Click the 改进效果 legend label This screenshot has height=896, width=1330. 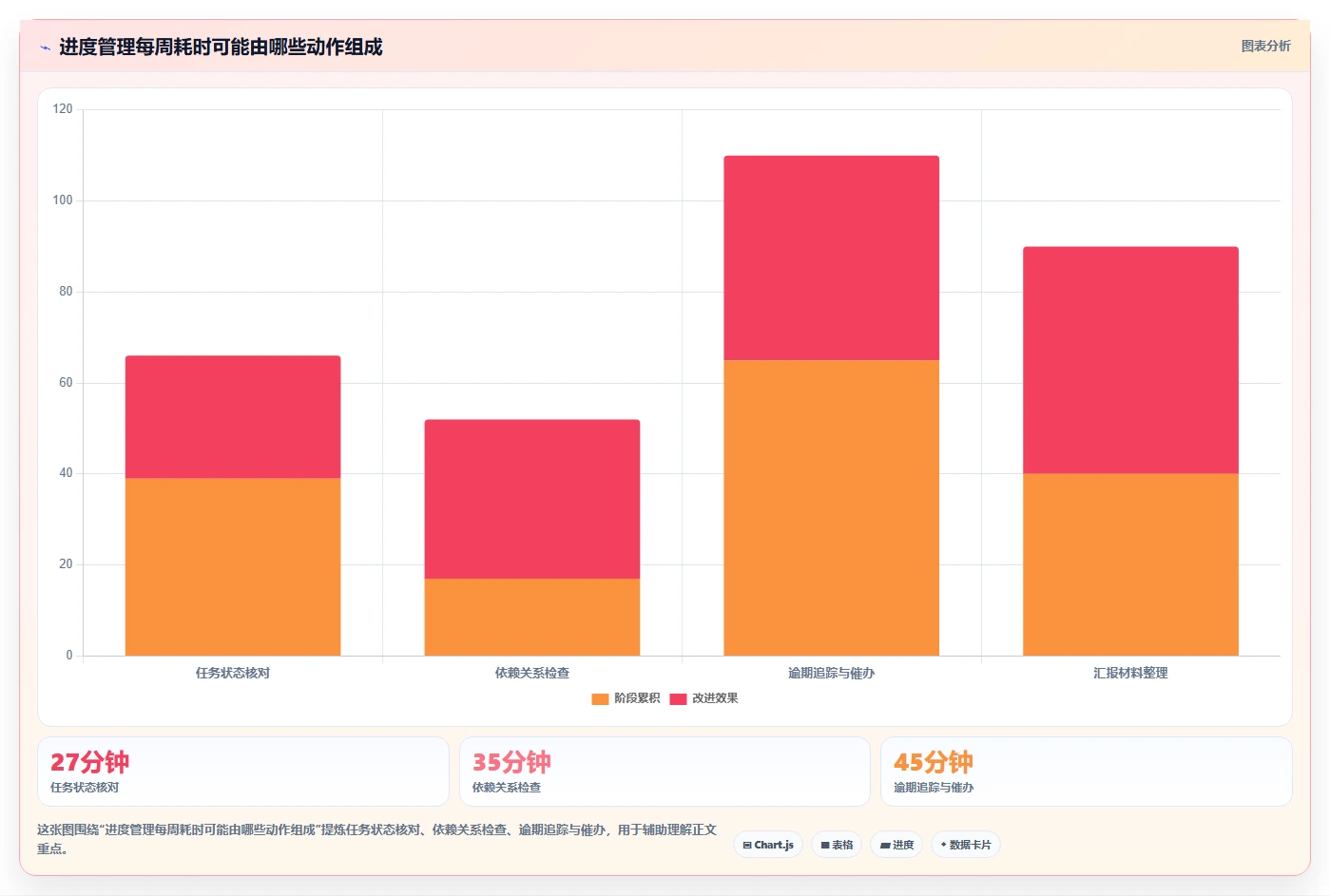pyautogui.click(x=715, y=698)
